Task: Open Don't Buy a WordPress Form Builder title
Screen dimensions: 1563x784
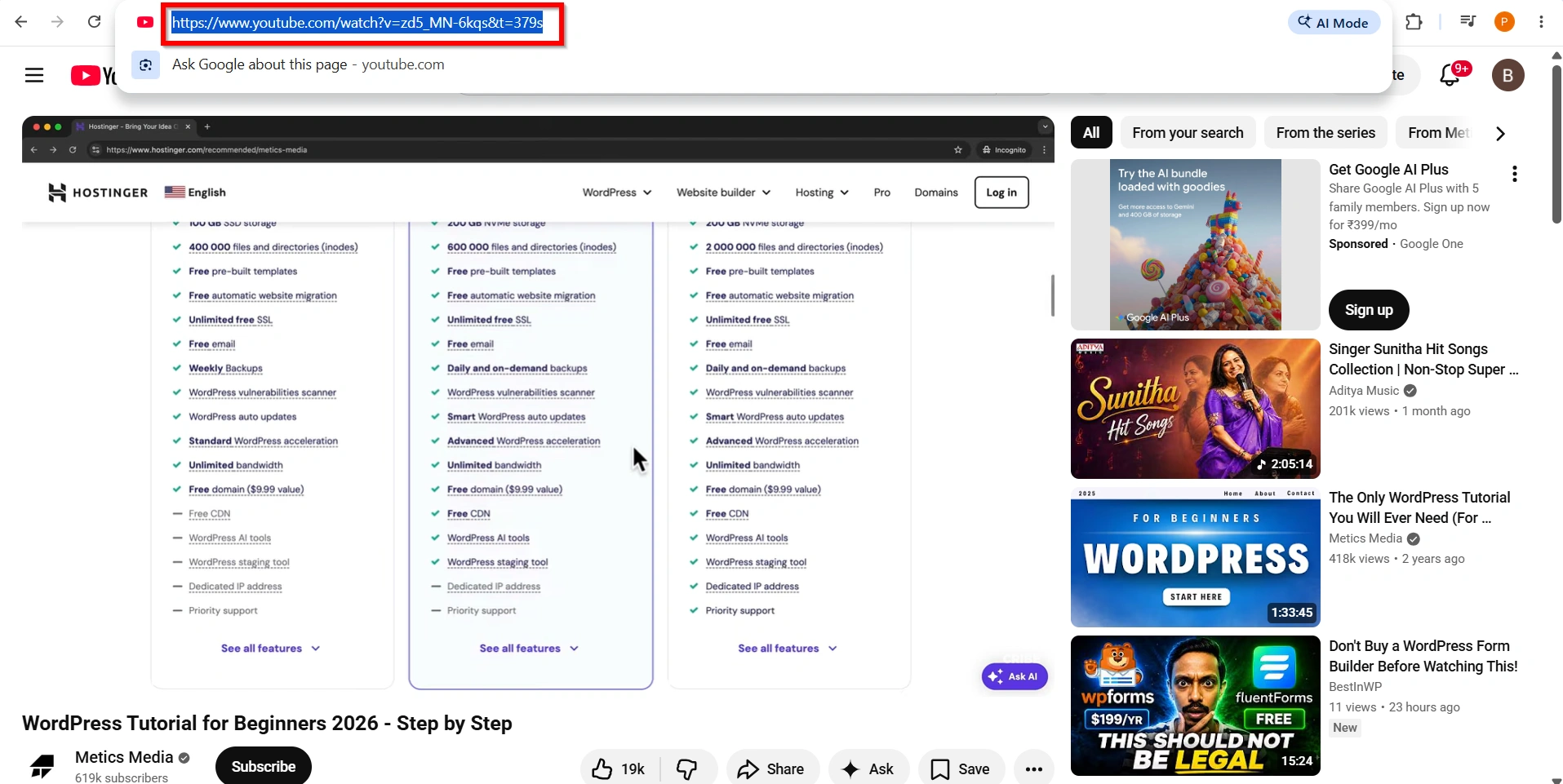Action: [1423, 656]
